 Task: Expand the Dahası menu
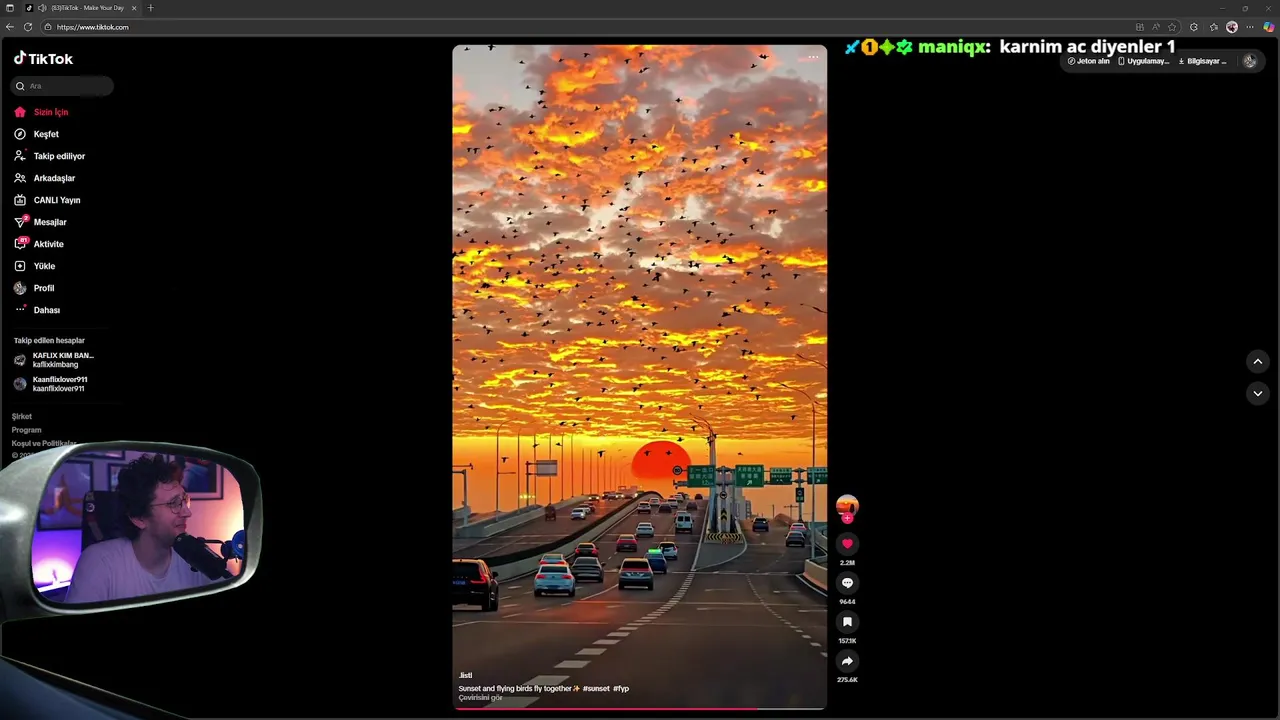[38, 310]
